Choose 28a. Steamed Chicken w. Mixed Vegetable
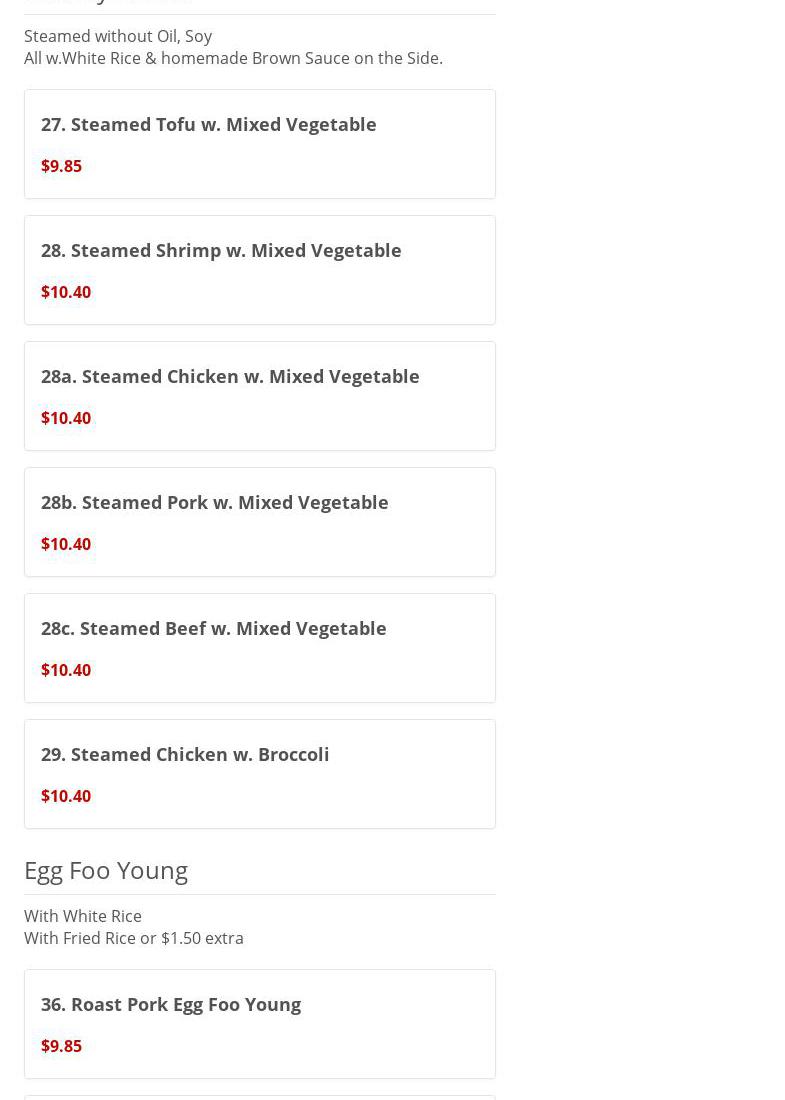Viewport: 785px width, 1100px height. 230,376
